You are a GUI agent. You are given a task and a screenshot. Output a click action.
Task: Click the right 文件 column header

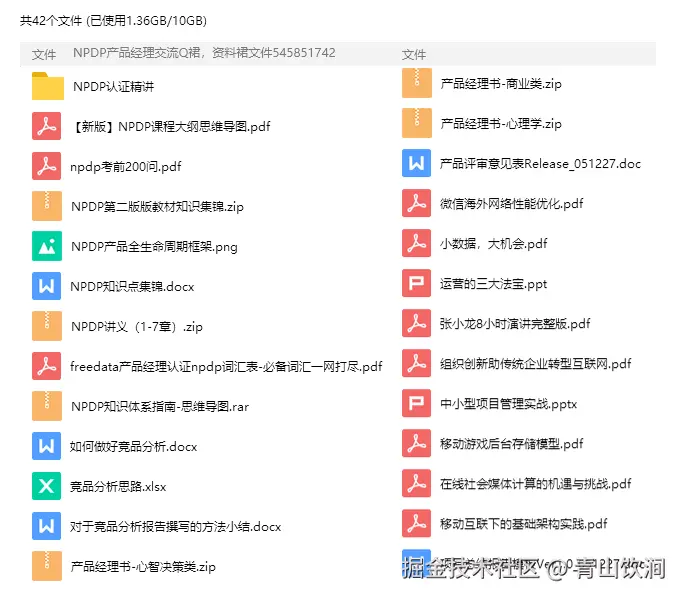(414, 55)
